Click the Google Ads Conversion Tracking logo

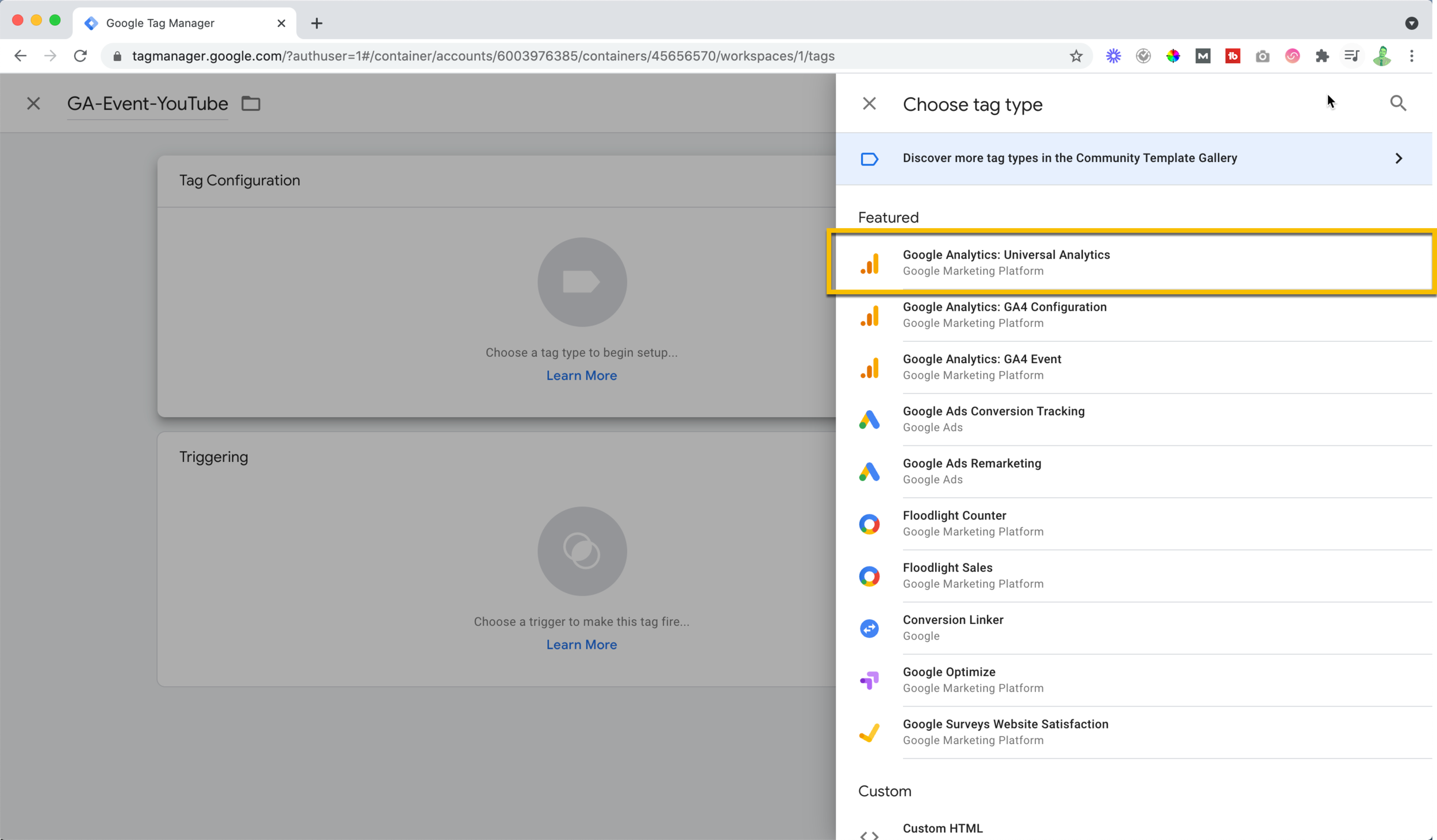coord(869,420)
